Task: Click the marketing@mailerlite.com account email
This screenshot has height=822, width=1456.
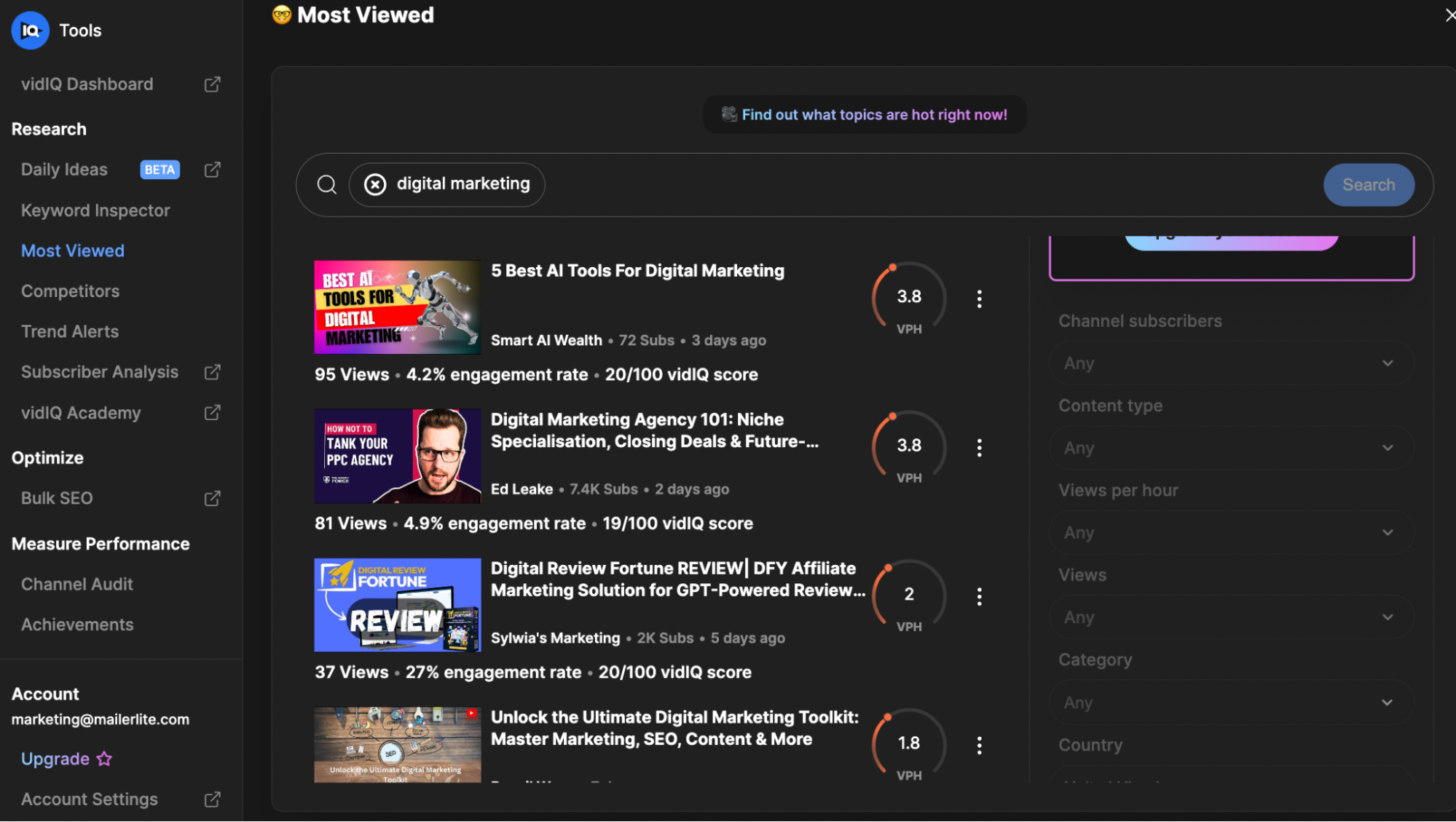Action: coord(101,719)
